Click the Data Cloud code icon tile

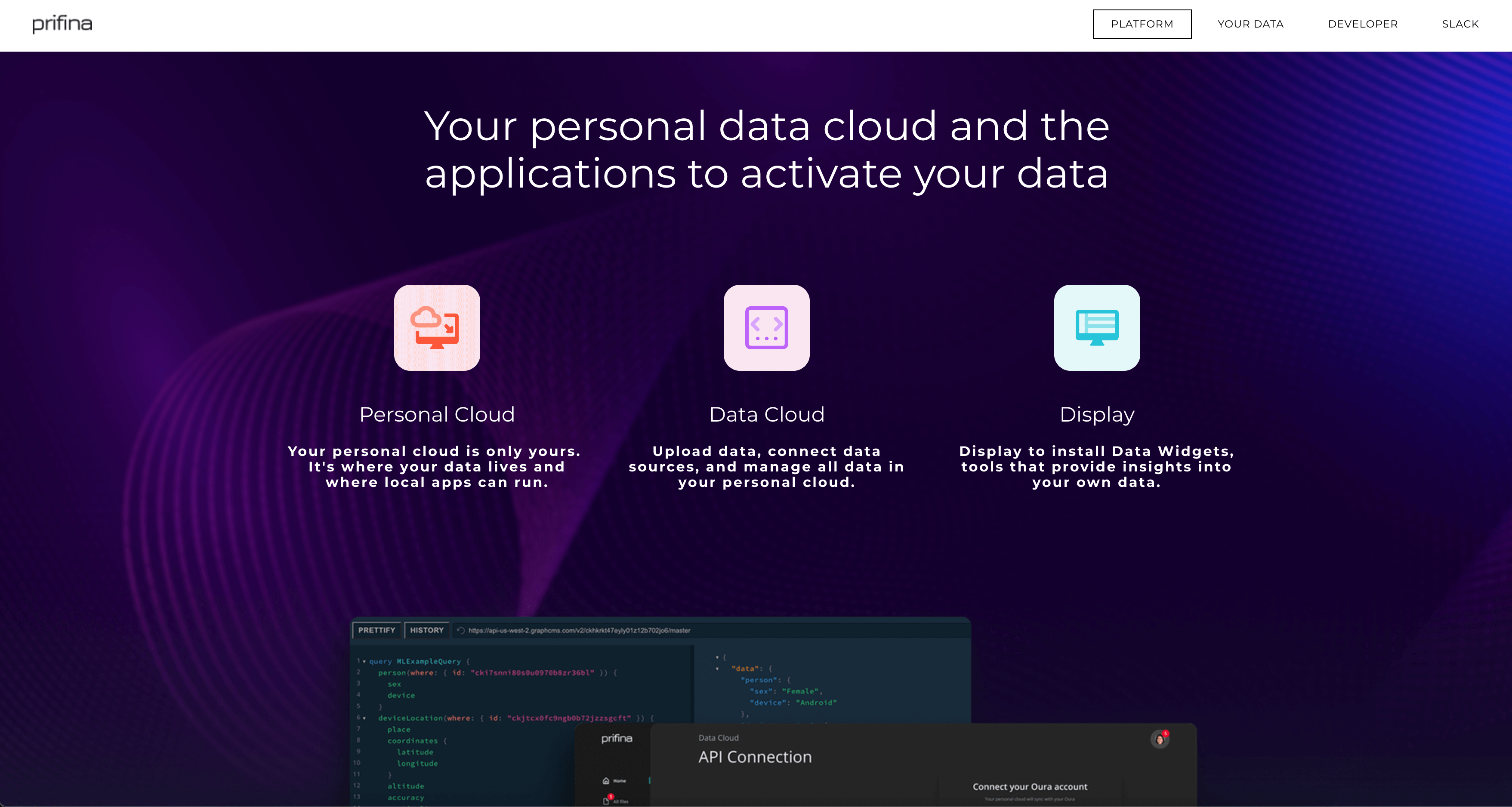(x=766, y=327)
